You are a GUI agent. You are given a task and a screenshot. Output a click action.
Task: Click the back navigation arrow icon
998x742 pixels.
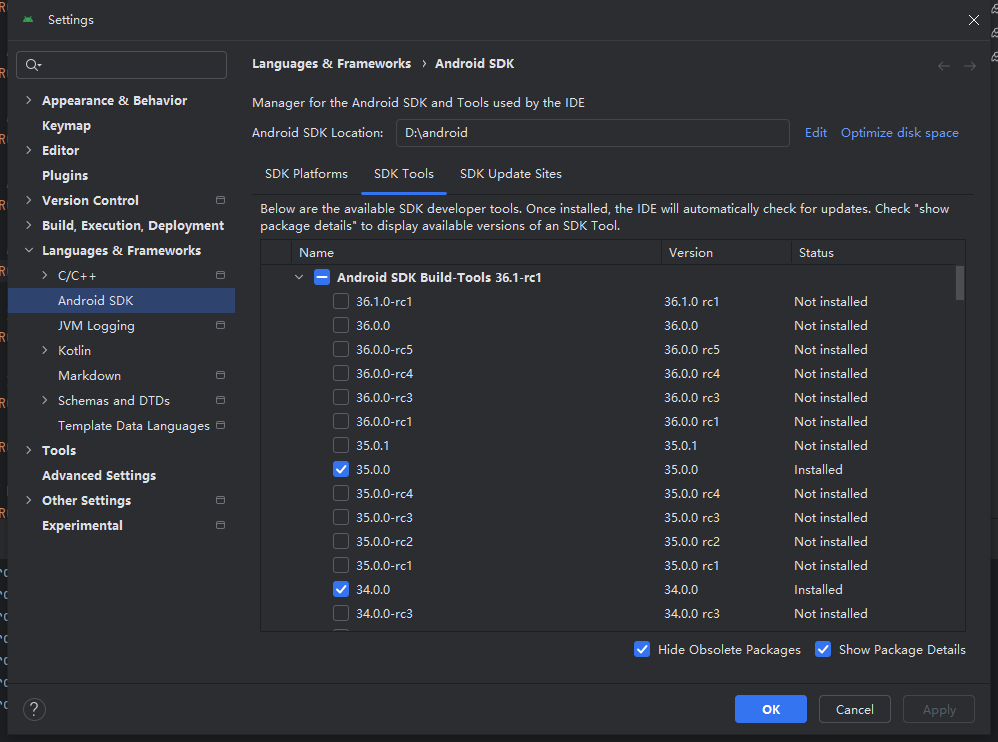click(944, 65)
